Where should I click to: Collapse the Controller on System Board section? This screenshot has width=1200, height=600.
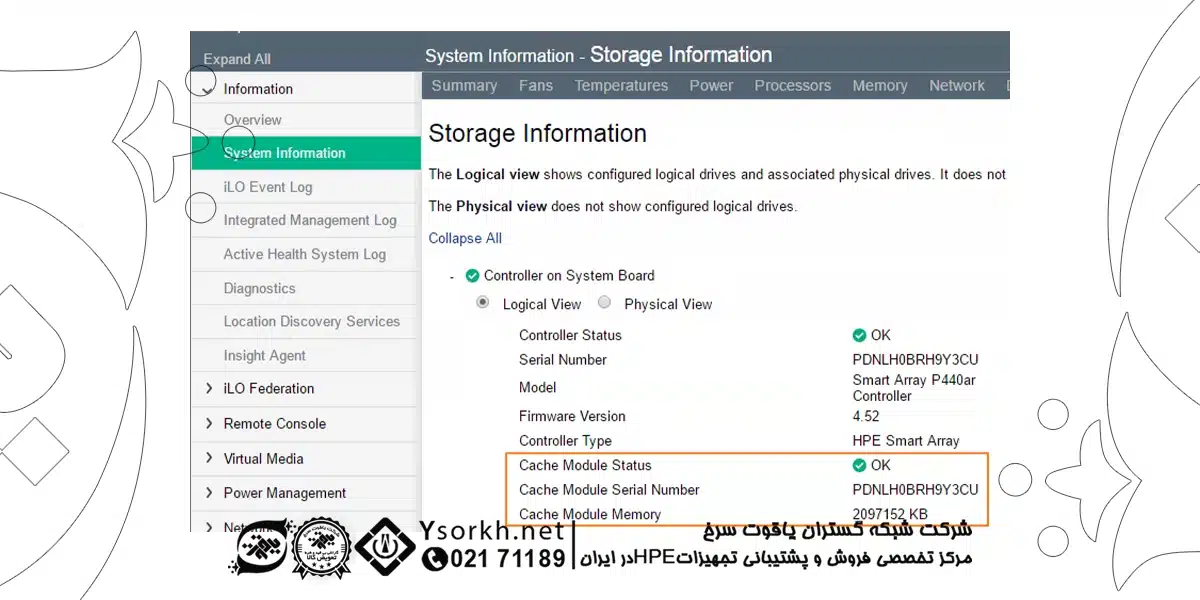pos(452,276)
